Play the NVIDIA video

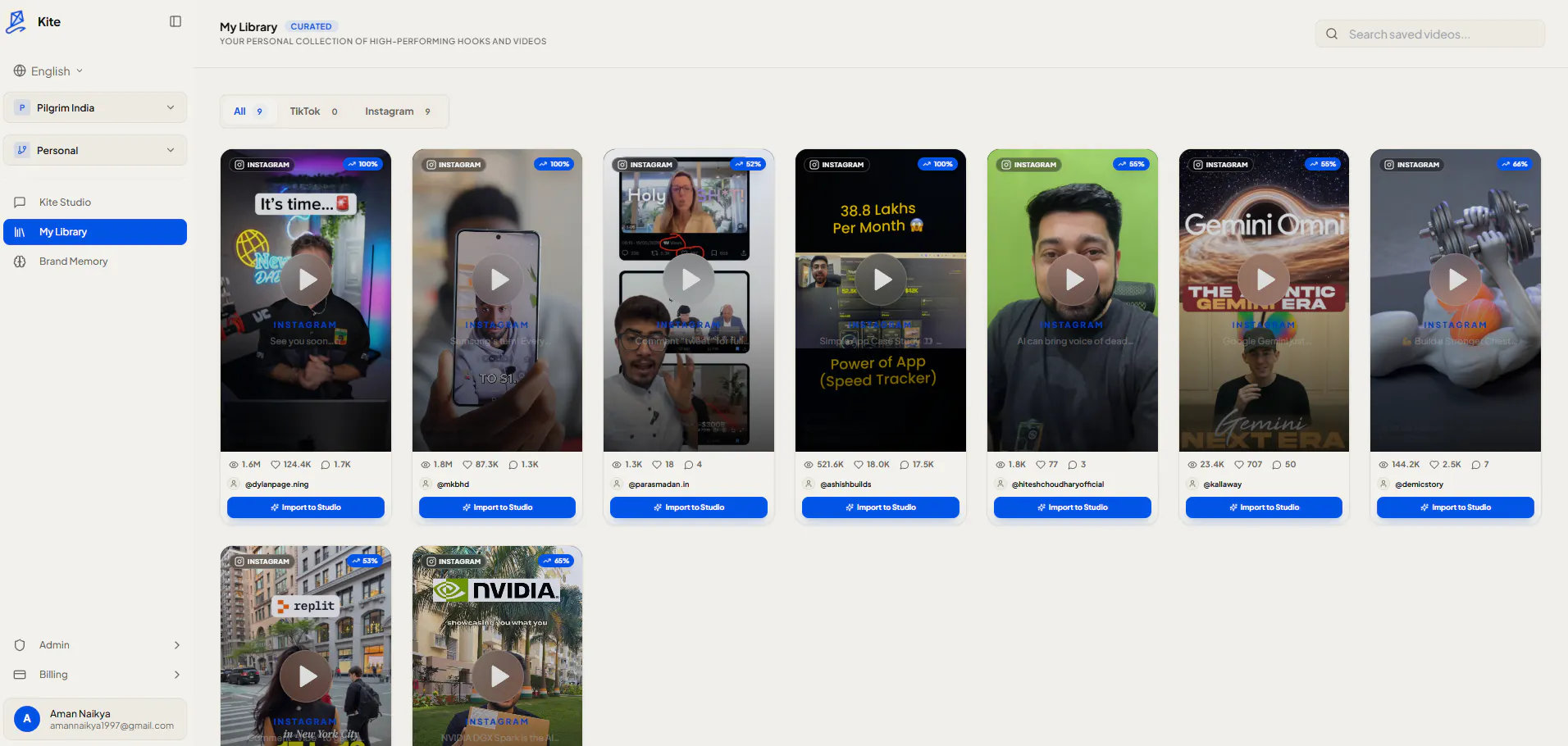click(x=498, y=676)
